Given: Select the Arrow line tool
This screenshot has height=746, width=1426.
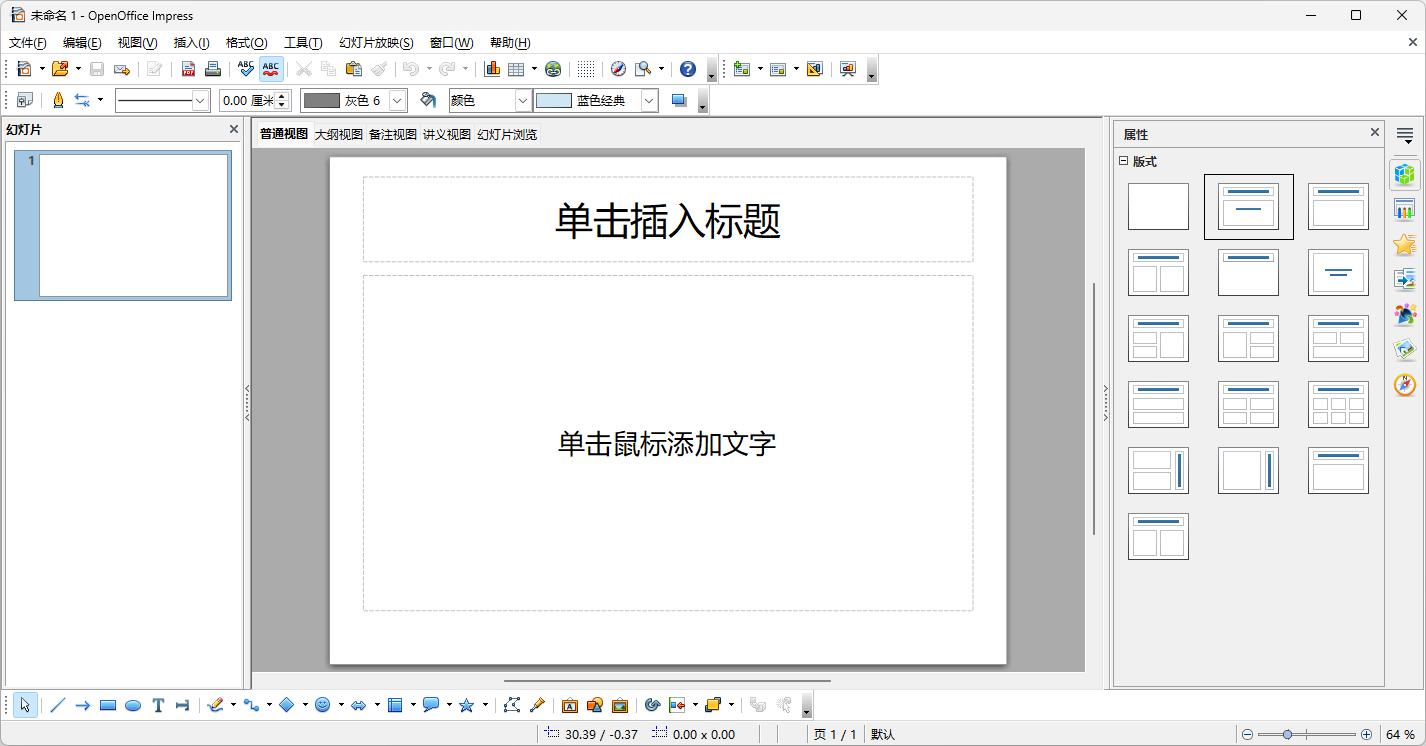Looking at the screenshot, I should pyautogui.click(x=83, y=705).
